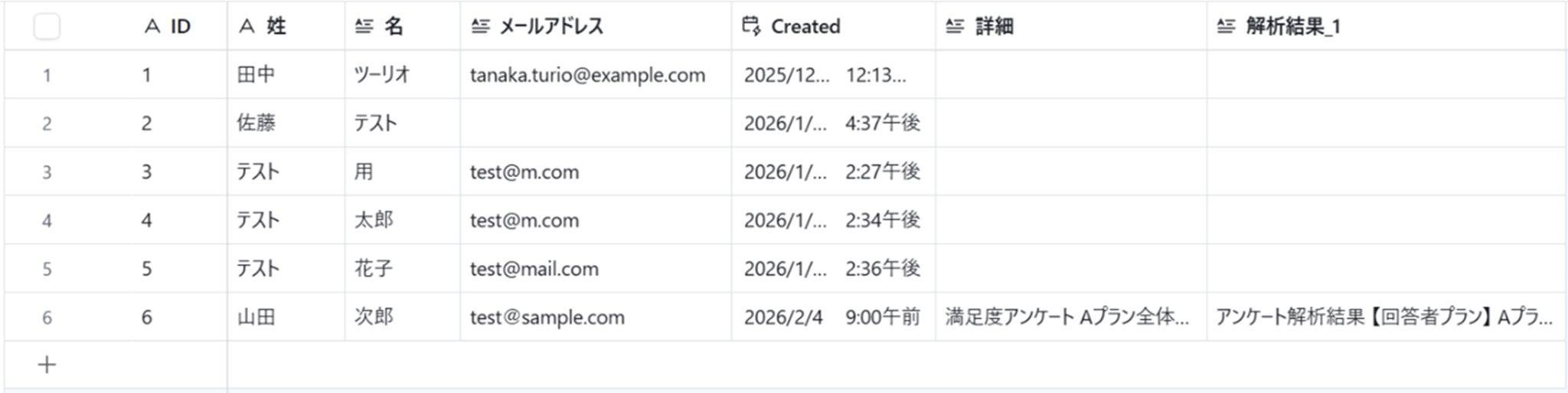Viewport: 1568px width, 393px height.
Task: Open the Created column header
Action: (833, 27)
